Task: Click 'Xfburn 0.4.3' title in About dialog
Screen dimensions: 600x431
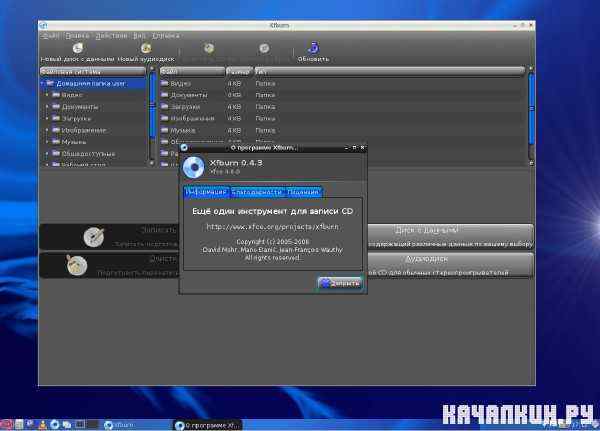Action: click(236, 163)
